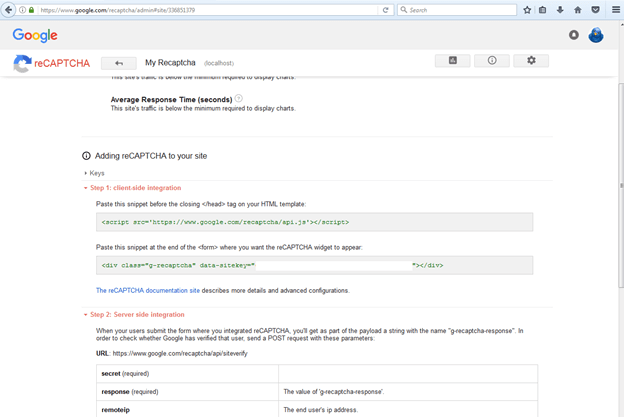
Task: Click the Google logo
Action: click(x=35, y=35)
